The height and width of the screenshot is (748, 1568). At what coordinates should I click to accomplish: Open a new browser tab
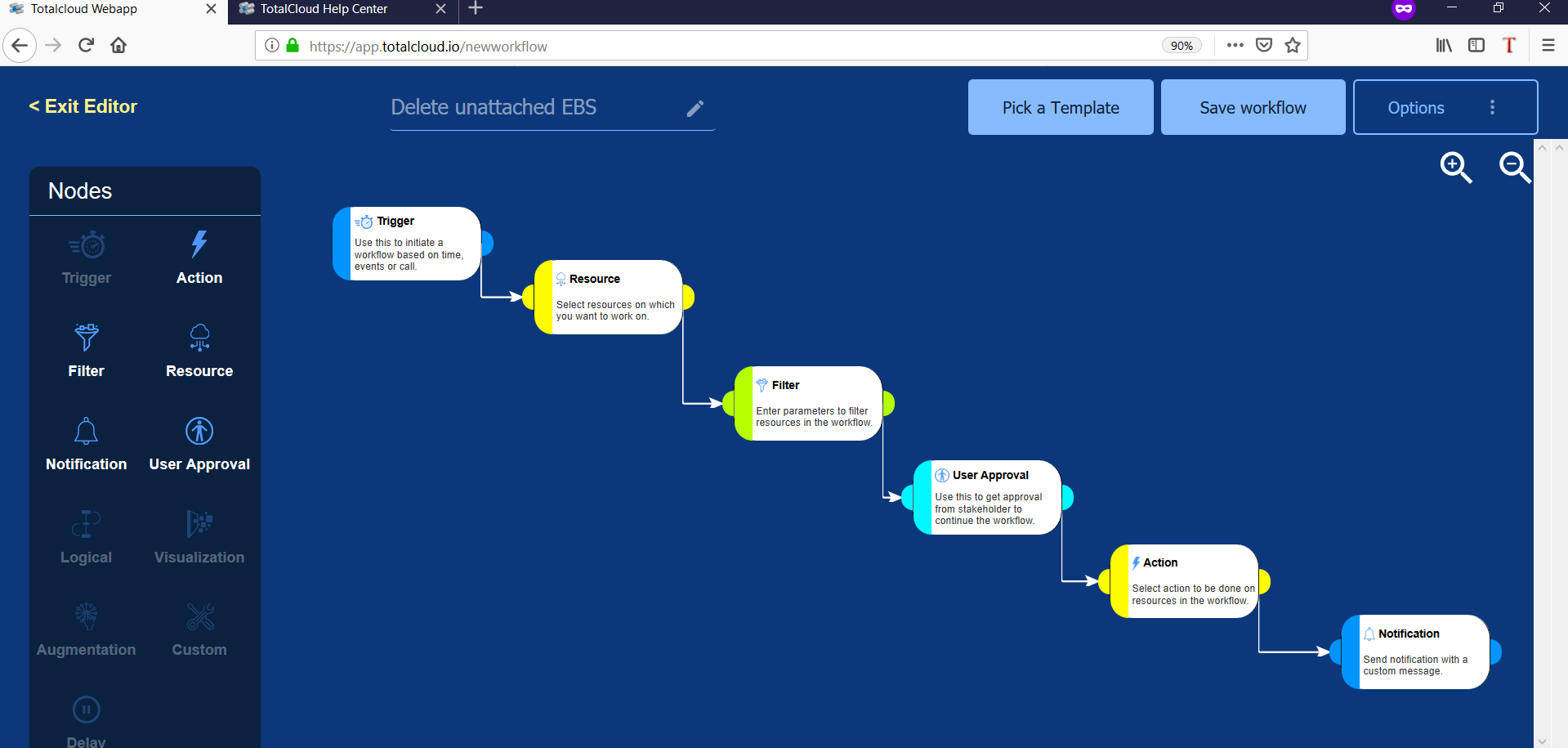tap(476, 9)
